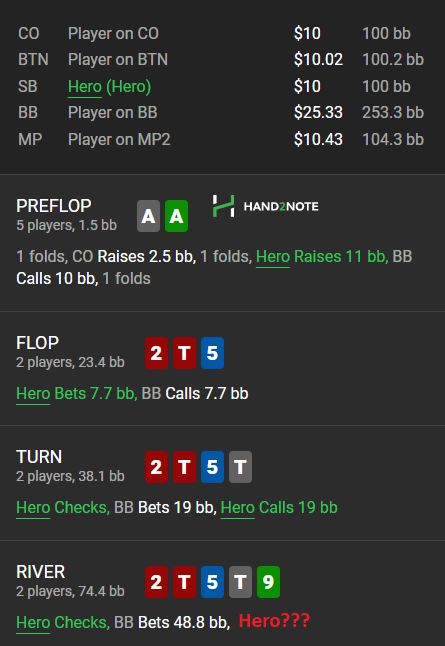Click the PREFLOP section heading
This screenshot has height=646, width=445.
[54, 206]
